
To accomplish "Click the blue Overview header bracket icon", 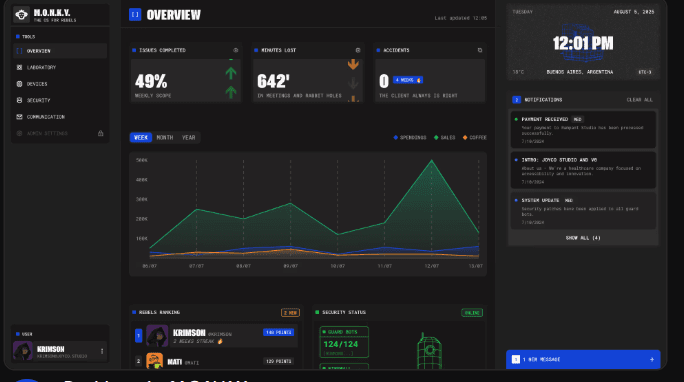I will (135, 15).
